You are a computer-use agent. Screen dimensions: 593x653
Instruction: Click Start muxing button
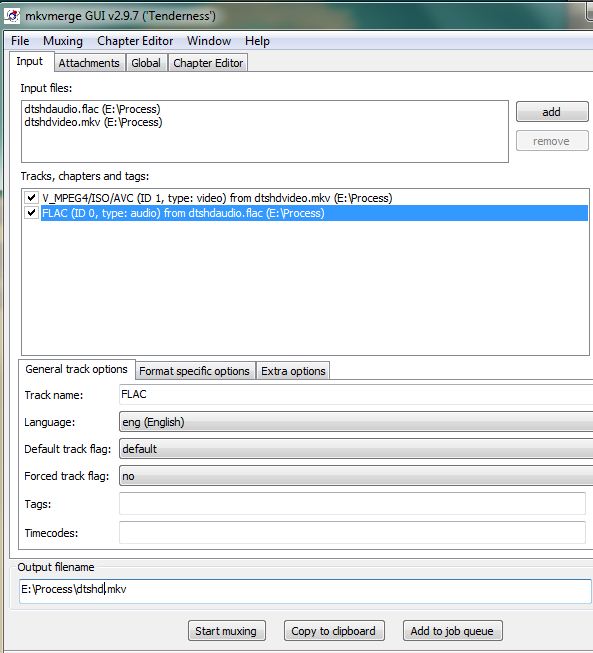tap(227, 631)
